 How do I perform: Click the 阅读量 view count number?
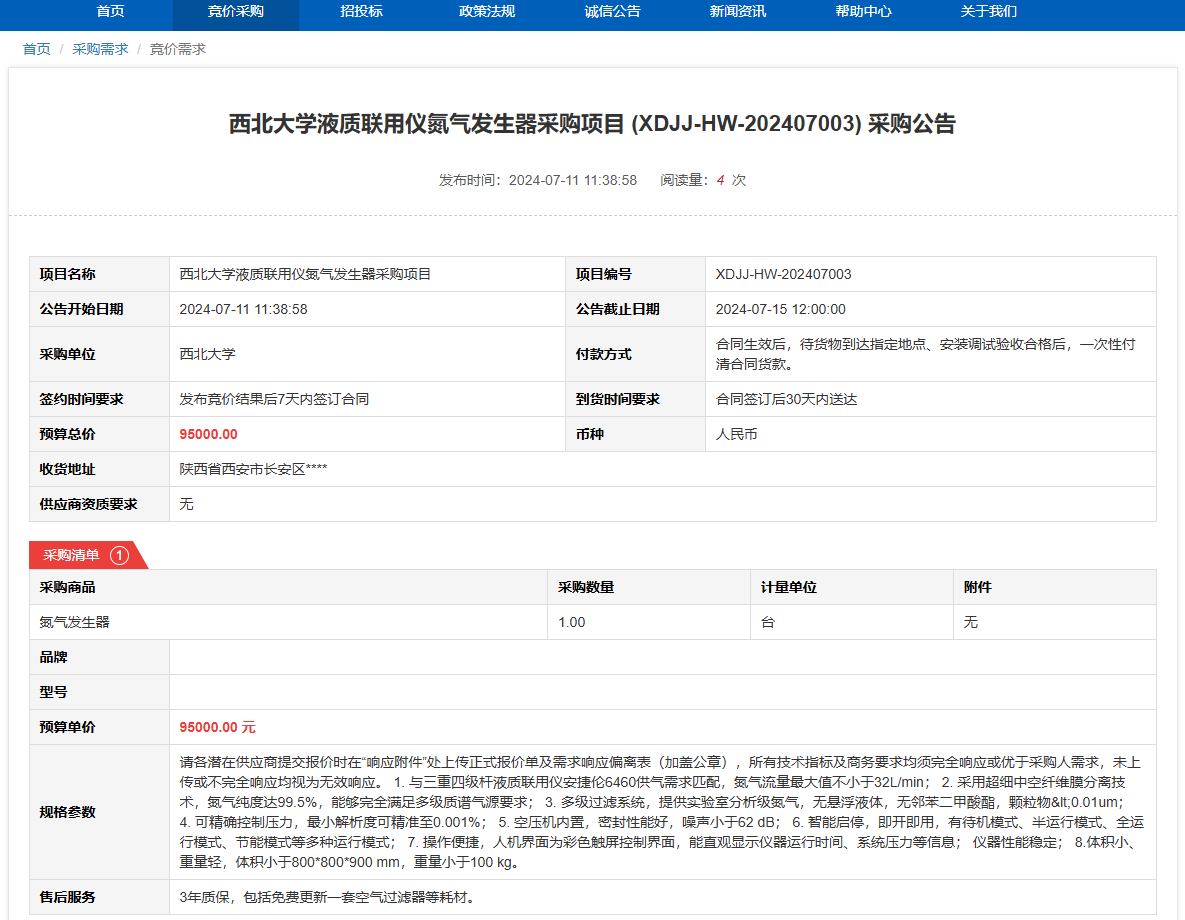pos(720,181)
